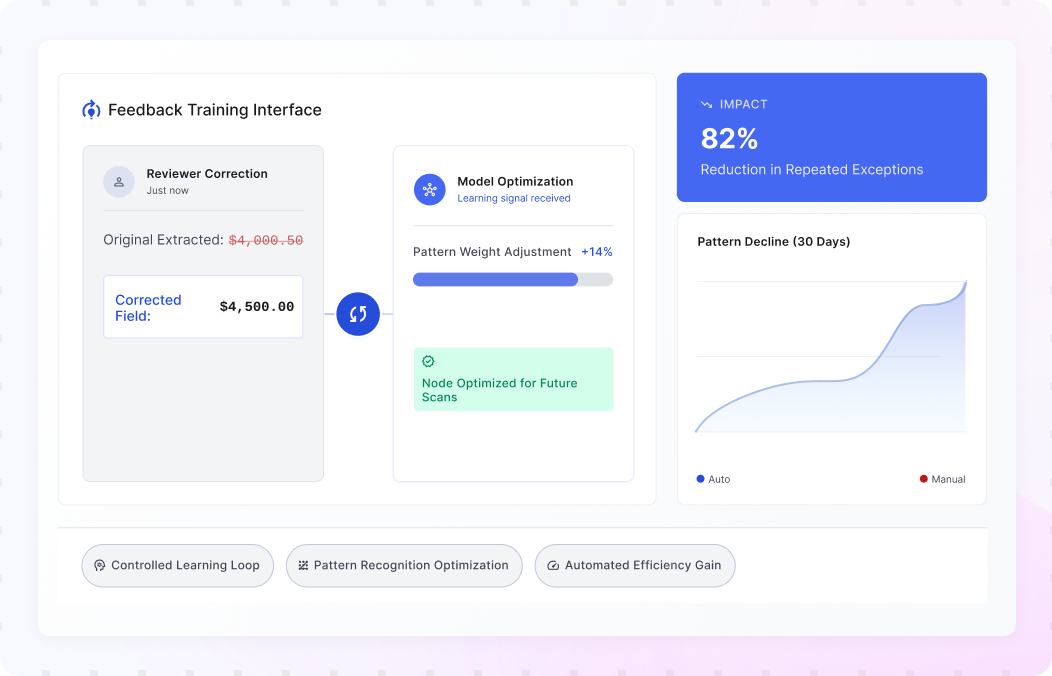Click the Feedback Training Interface loop icon

(x=91, y=110)
